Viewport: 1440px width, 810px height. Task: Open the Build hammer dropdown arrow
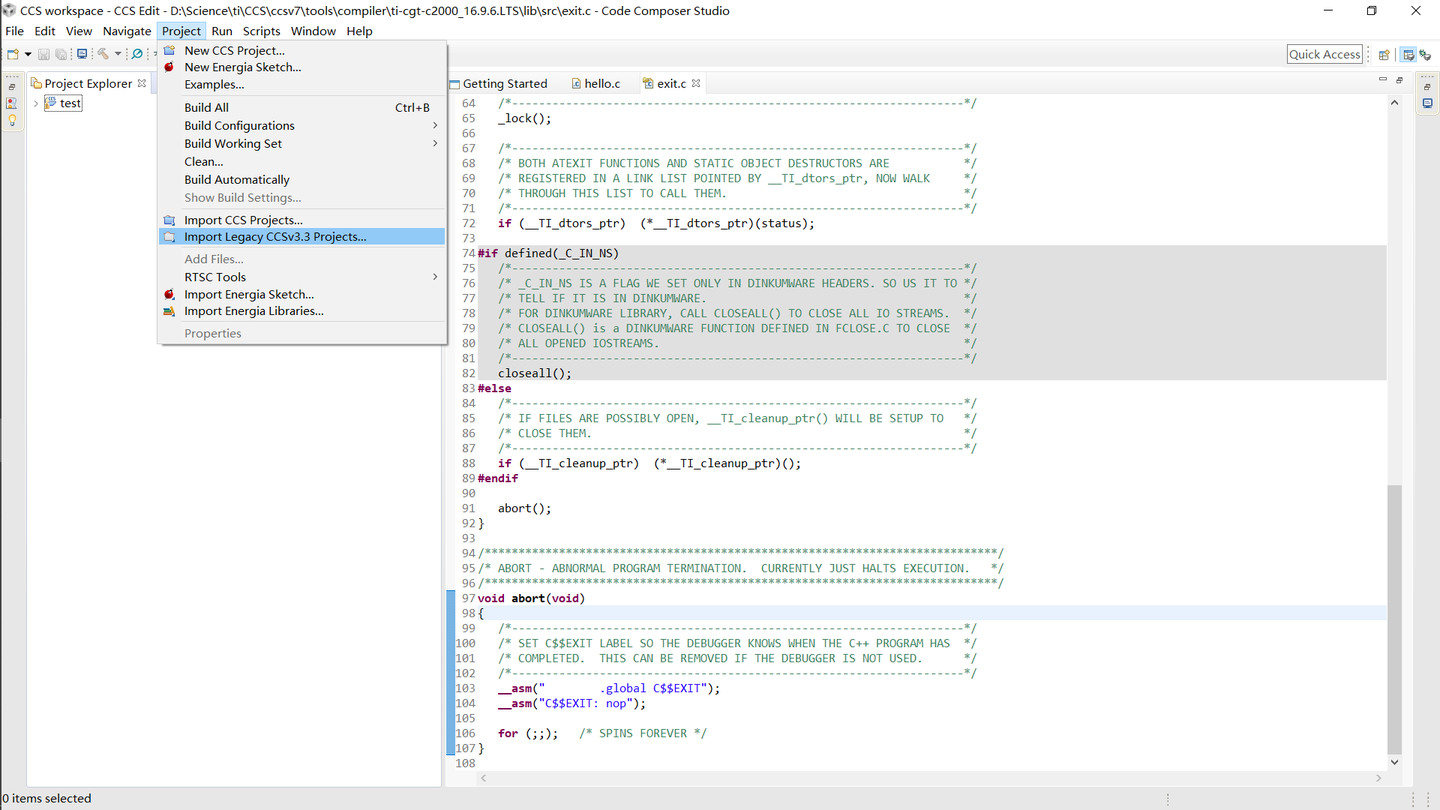point(118,54)
